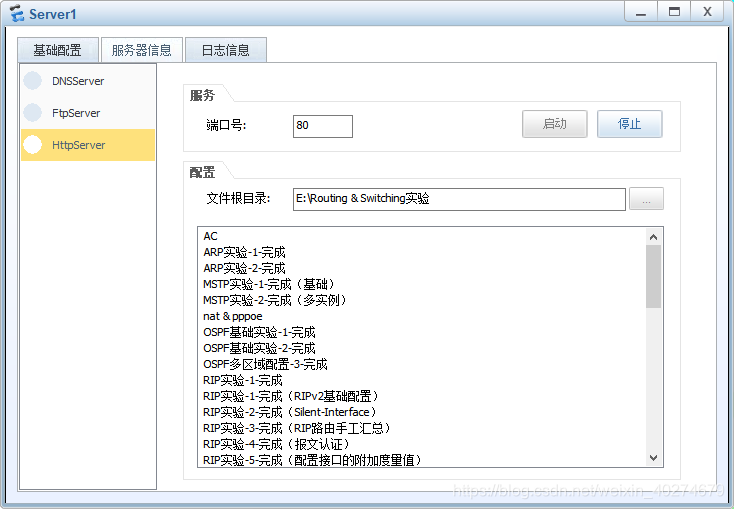734x509 pixels.
Task: Select OSPF基础实验-1-完成 entry
Action: [259, 332]
